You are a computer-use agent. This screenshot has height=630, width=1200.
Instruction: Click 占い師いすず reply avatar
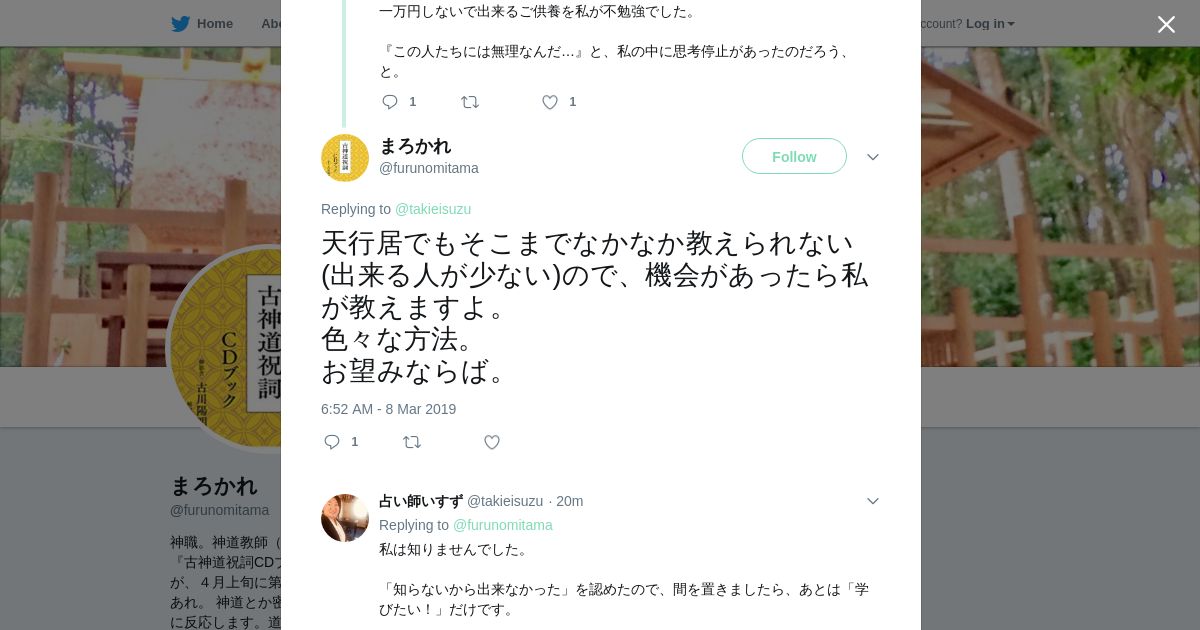[345, 518]
